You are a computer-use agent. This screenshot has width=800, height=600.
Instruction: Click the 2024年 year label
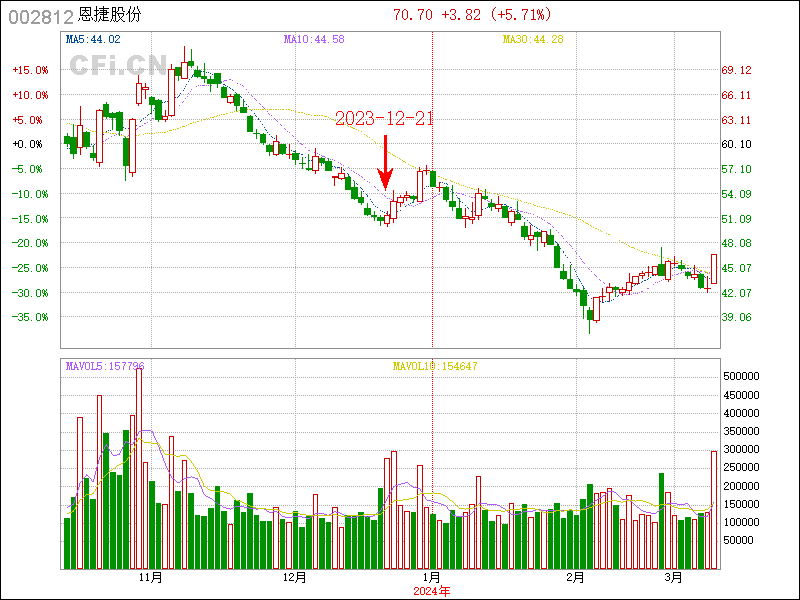click(x=432, y=591)
